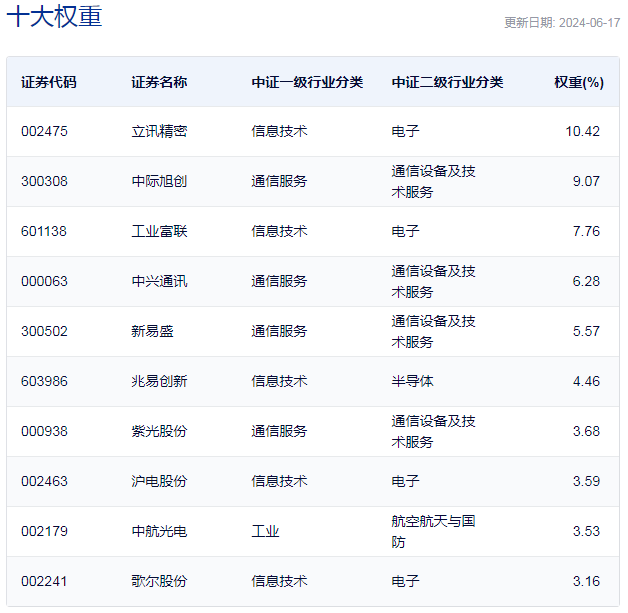Click weight value 3.68
This screenshot has width=628, height=613.
pyautogui.click(x=586, y=432)
